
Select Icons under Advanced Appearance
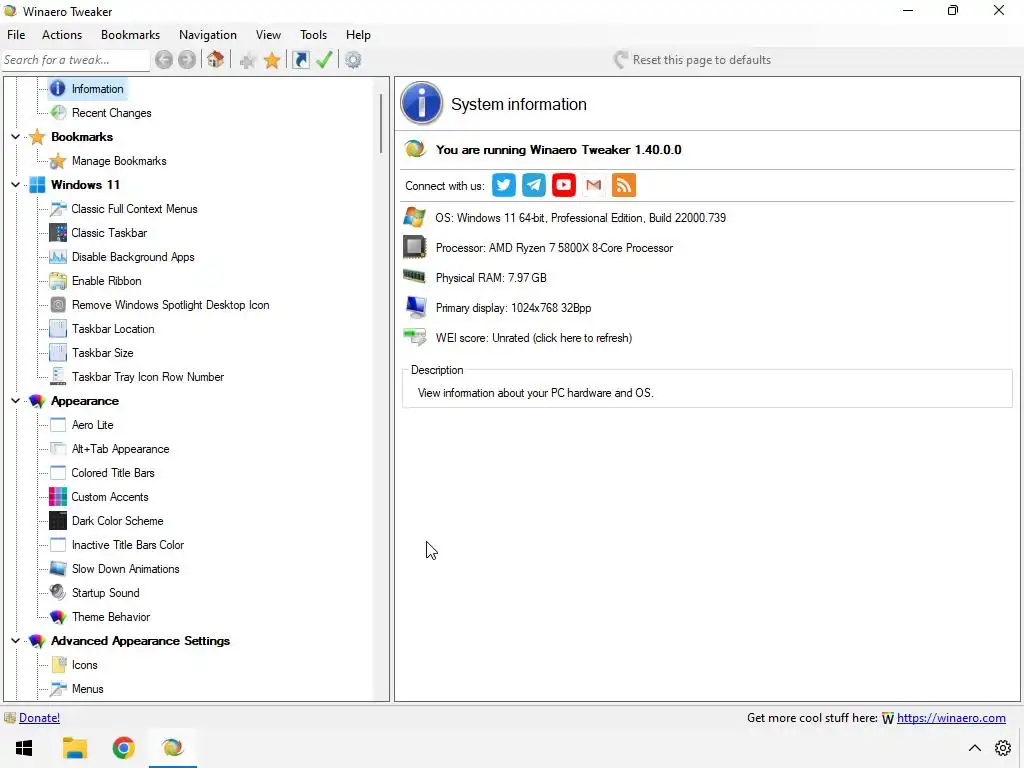pos(84,665)
